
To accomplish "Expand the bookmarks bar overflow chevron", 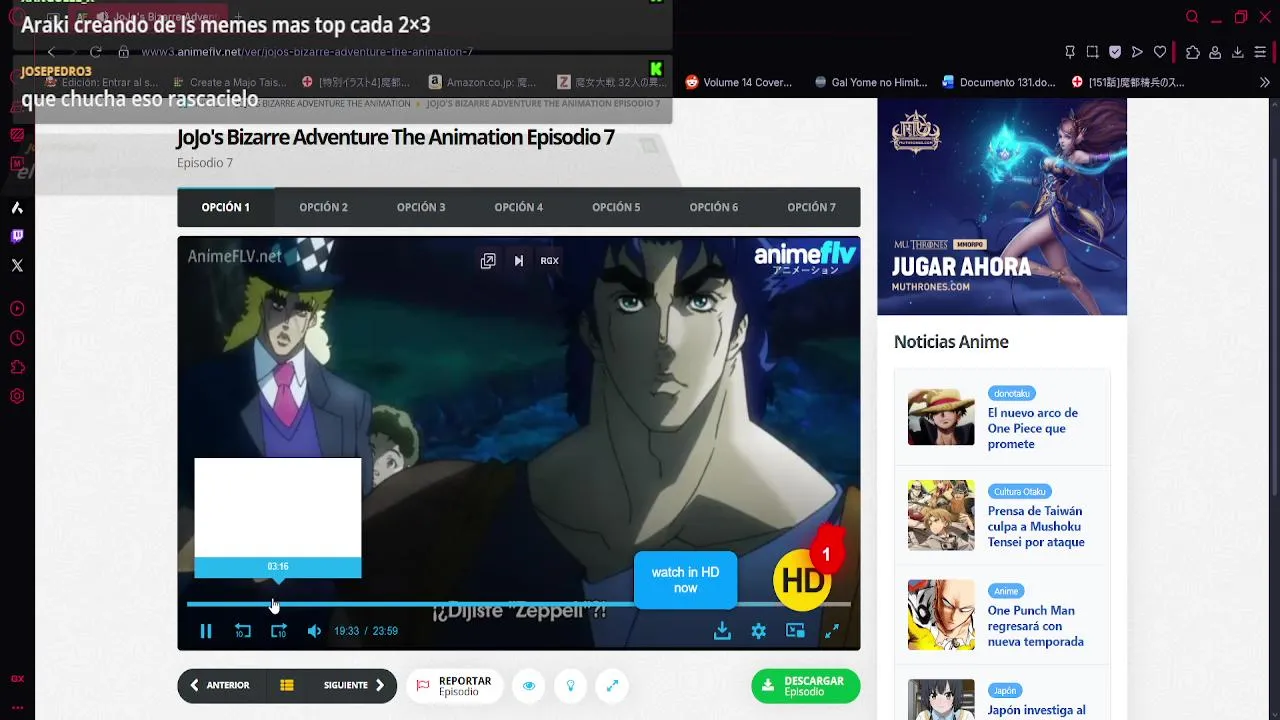I will pos(1264,83).
